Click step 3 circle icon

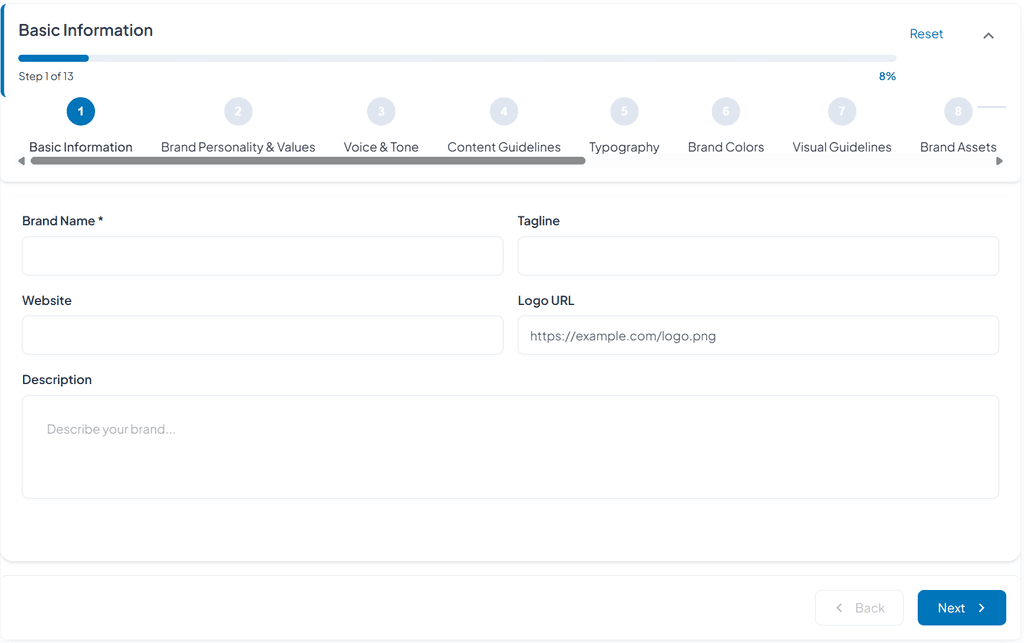coord(381,112)
